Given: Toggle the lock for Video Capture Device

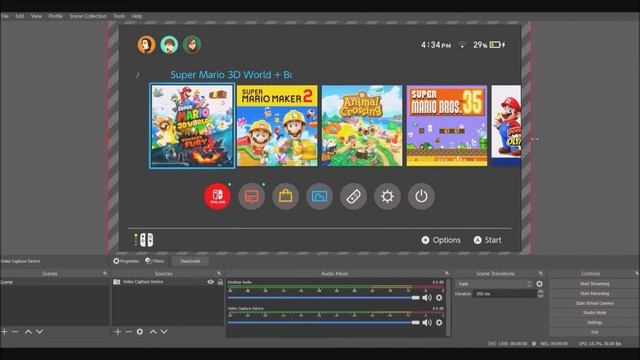Looking at the screenshot, I should coord(220,282).
